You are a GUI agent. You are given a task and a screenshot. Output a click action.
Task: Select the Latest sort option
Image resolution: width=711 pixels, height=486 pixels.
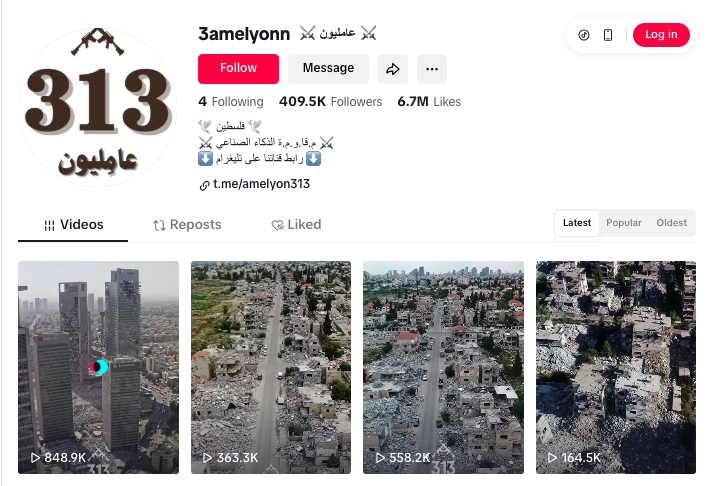coord(577,223)
